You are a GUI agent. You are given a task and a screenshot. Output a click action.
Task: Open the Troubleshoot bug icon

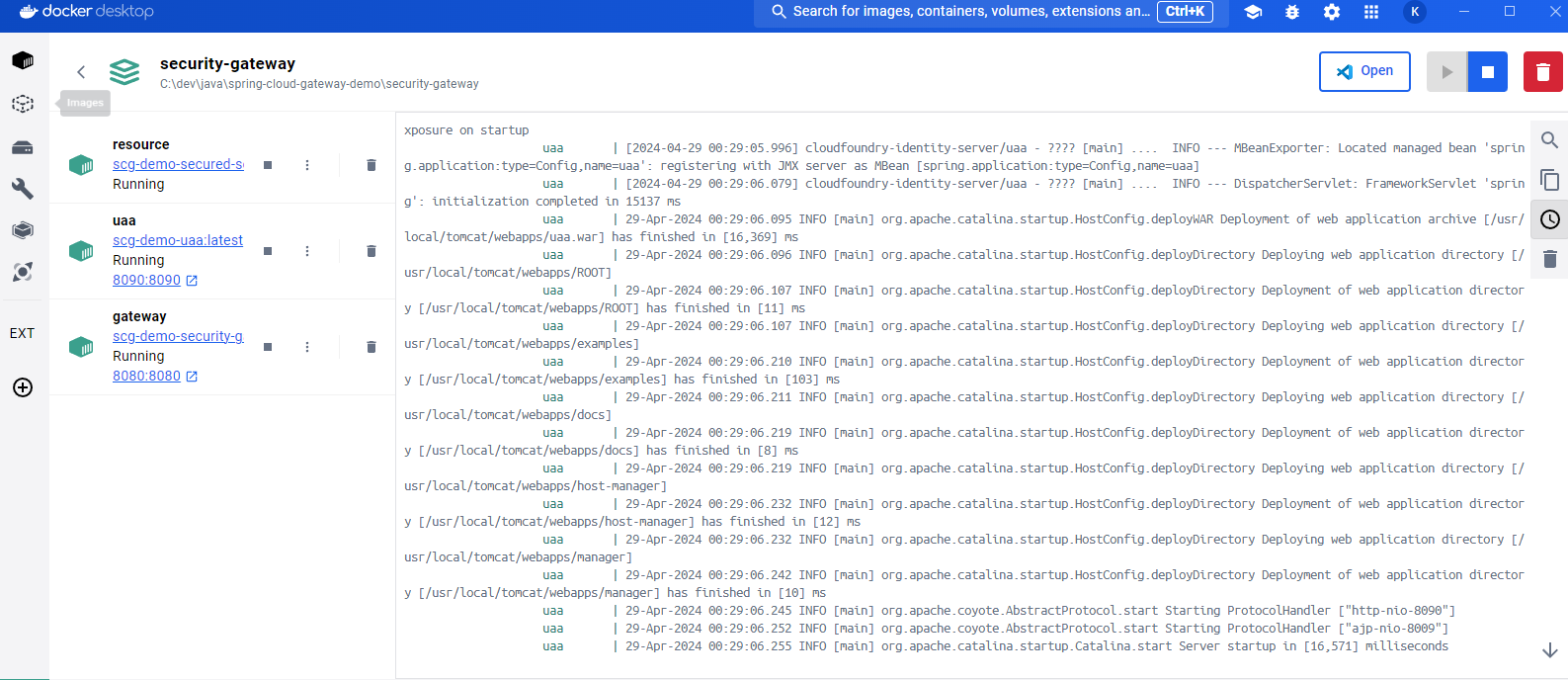1292,12
